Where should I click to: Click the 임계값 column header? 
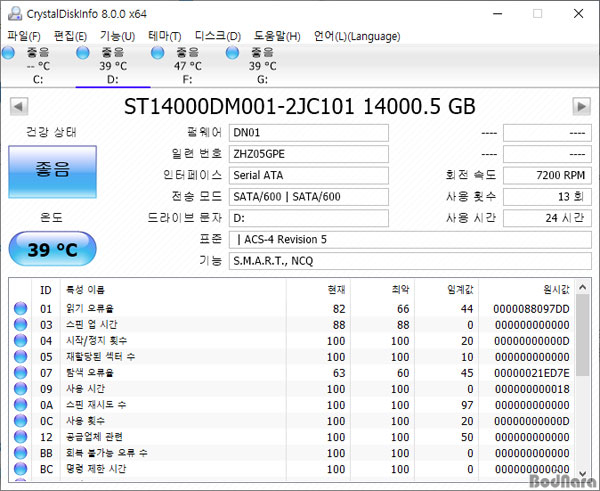click(447, 290)
